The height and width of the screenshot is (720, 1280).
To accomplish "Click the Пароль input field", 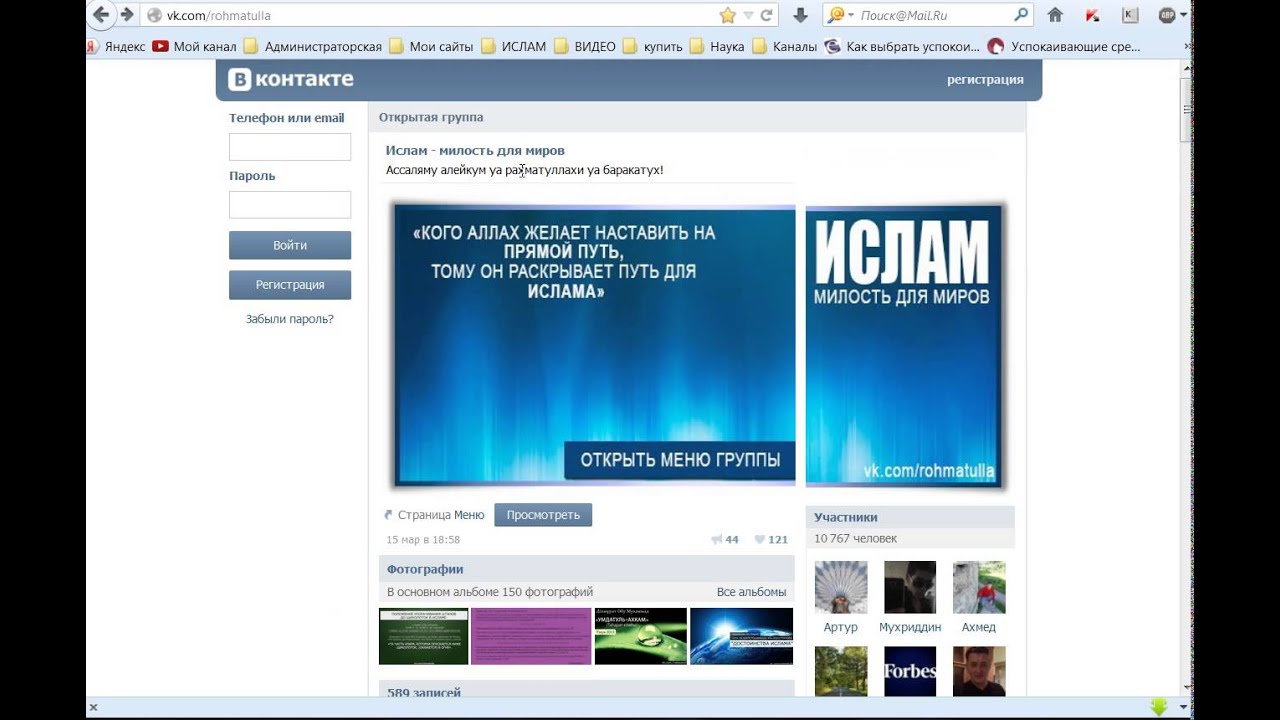I will 290,205.
